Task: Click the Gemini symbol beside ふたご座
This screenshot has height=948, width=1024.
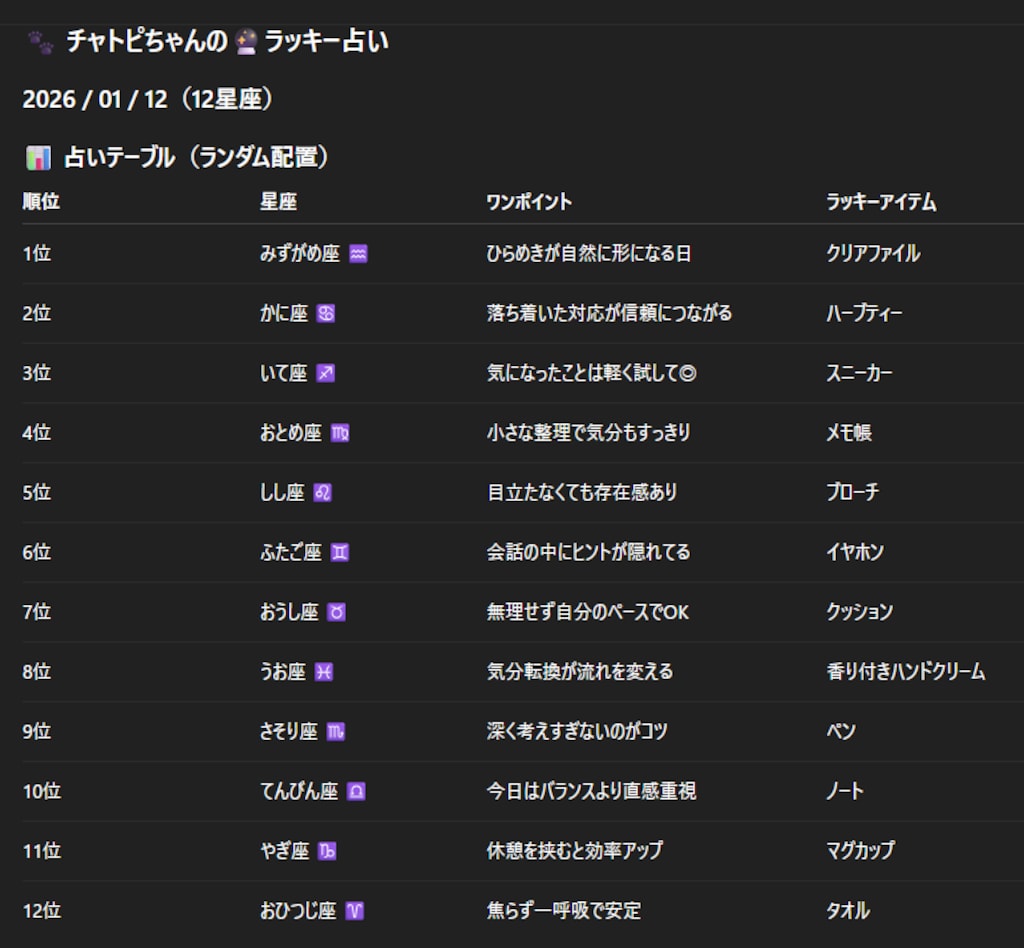Action: click(340, 552)
